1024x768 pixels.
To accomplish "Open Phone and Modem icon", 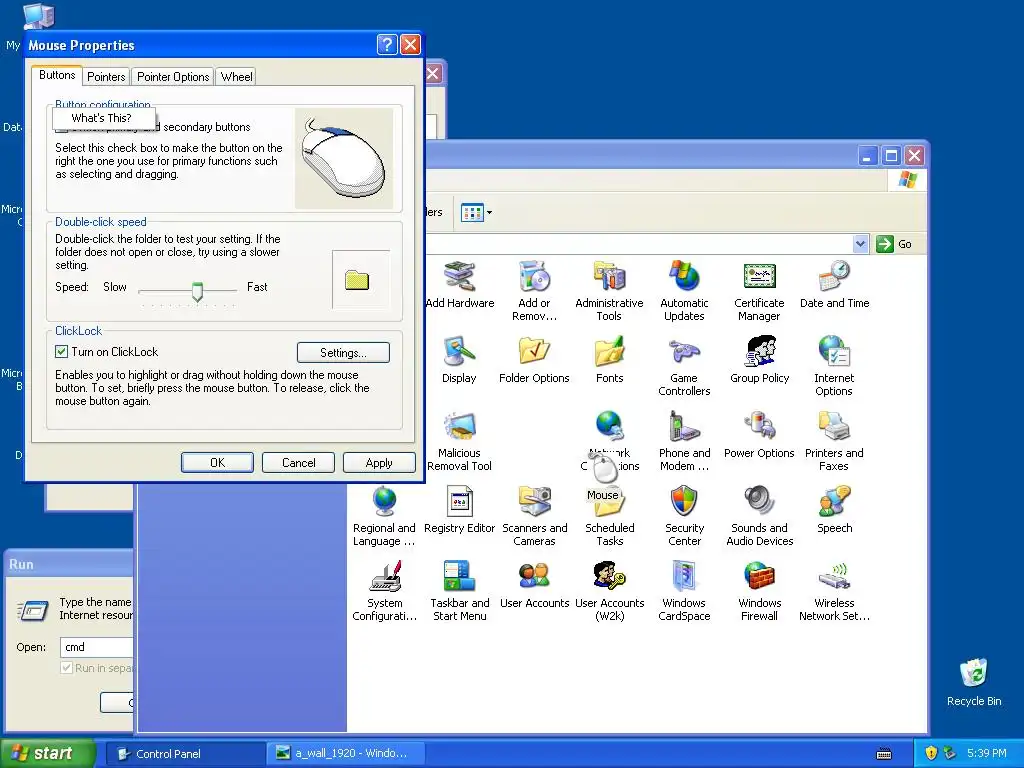I will pyautogui.click(x=684, y=441).
